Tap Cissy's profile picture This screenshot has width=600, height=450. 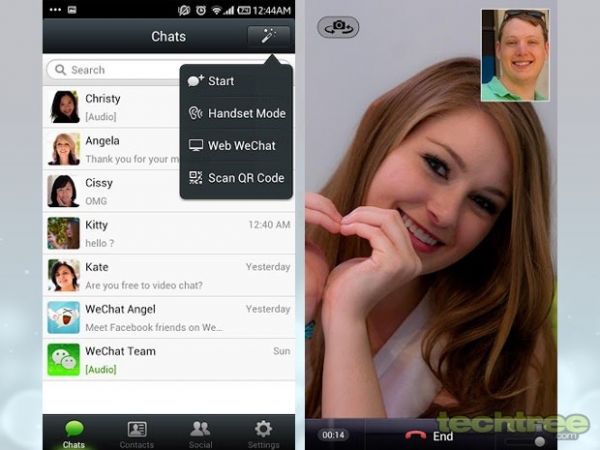click(x=64, y=191)
